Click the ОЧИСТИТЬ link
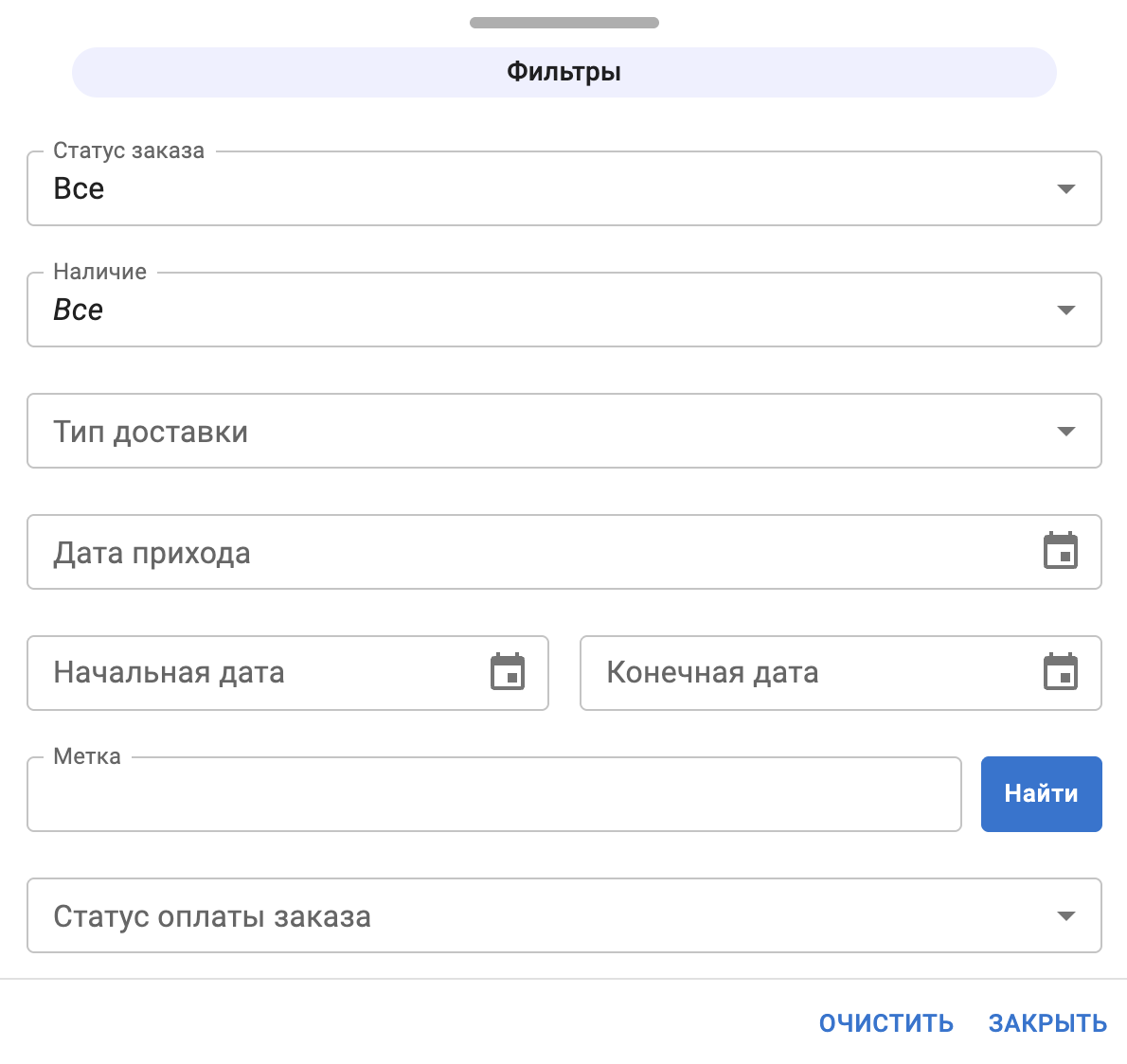Image resolution: width=1127 pixels, height=1064 pixels. pos(886,1023)
